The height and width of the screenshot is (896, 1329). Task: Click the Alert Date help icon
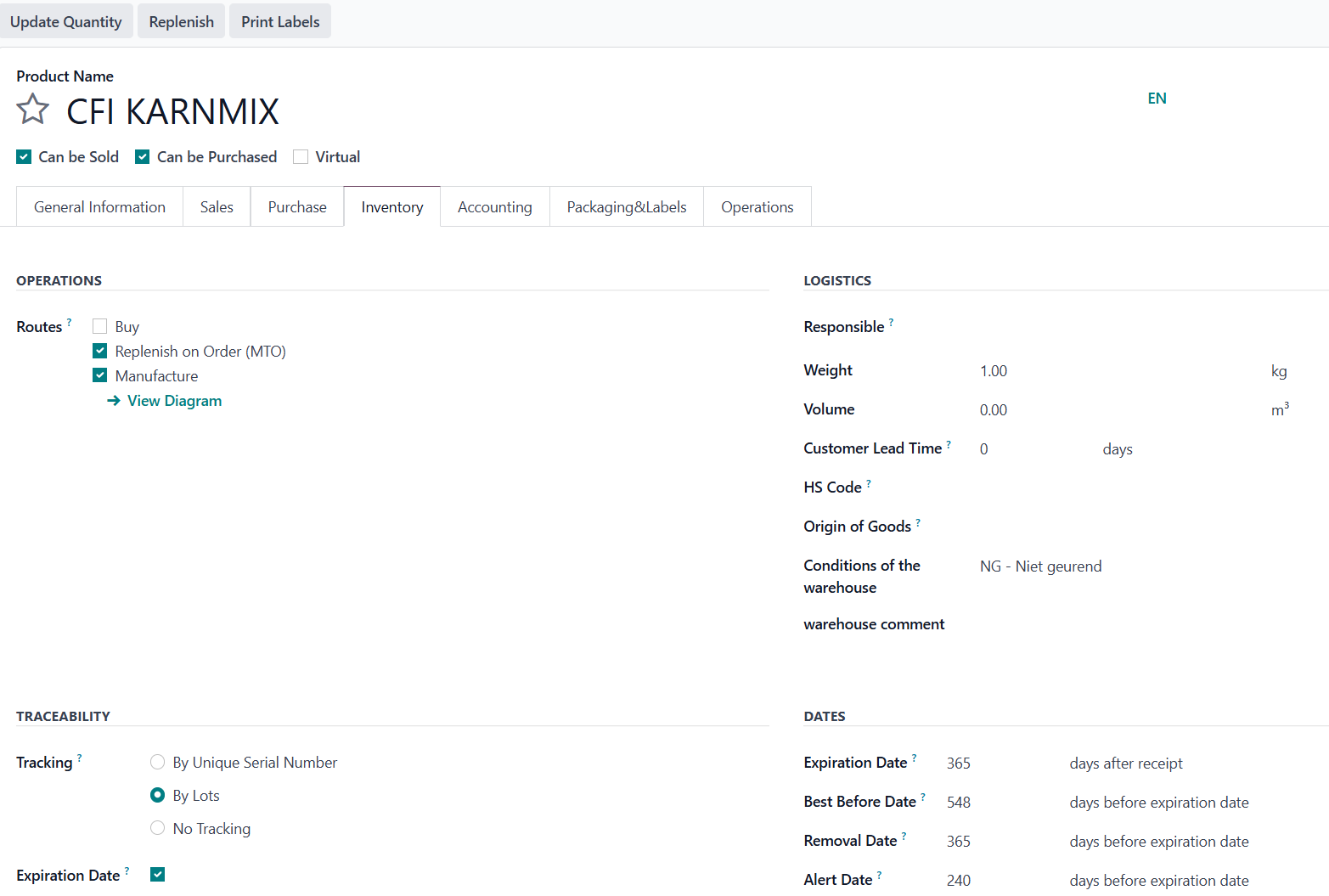(x=880, y=875)
